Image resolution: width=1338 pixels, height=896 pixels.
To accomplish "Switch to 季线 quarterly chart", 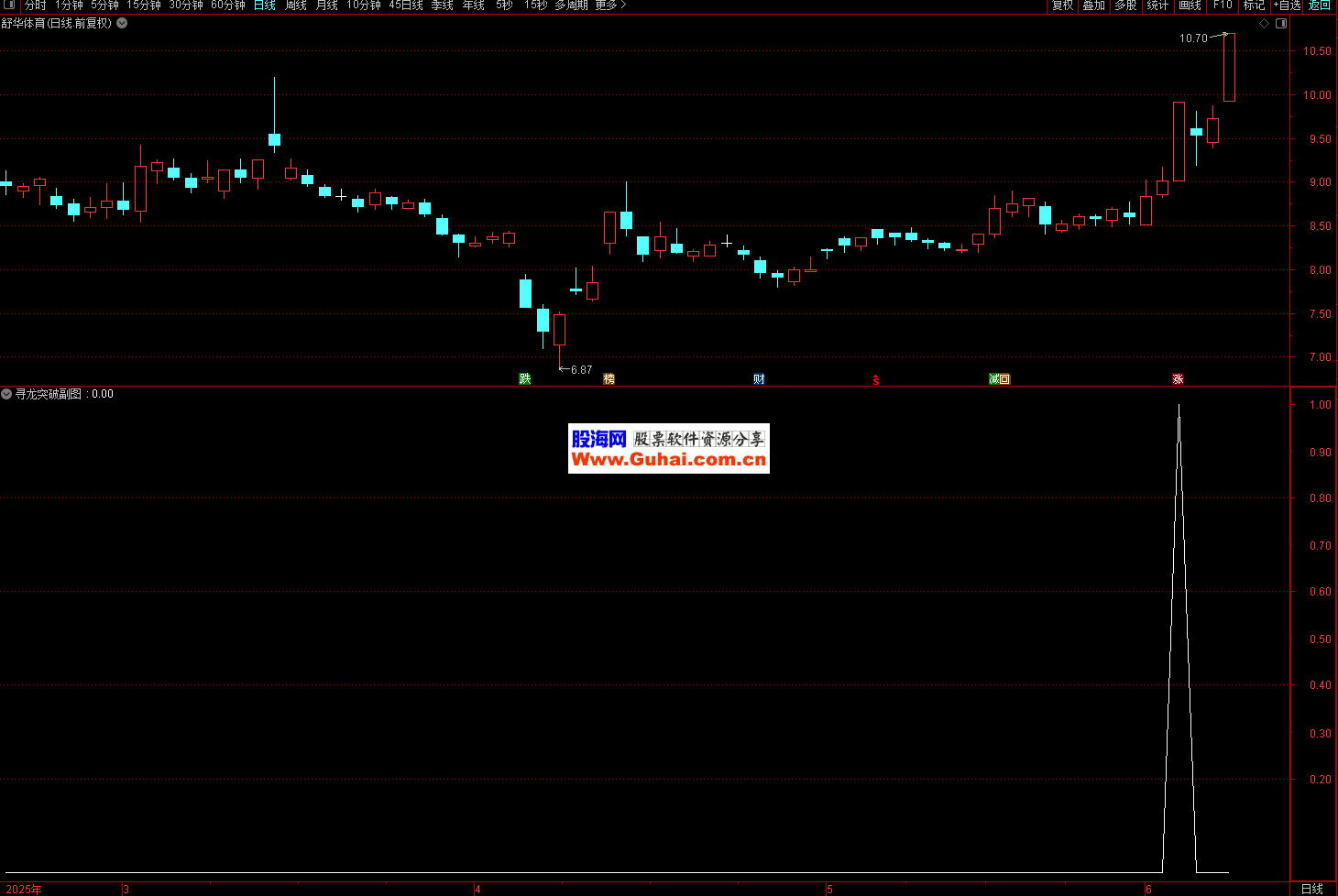I will point(443,5).
